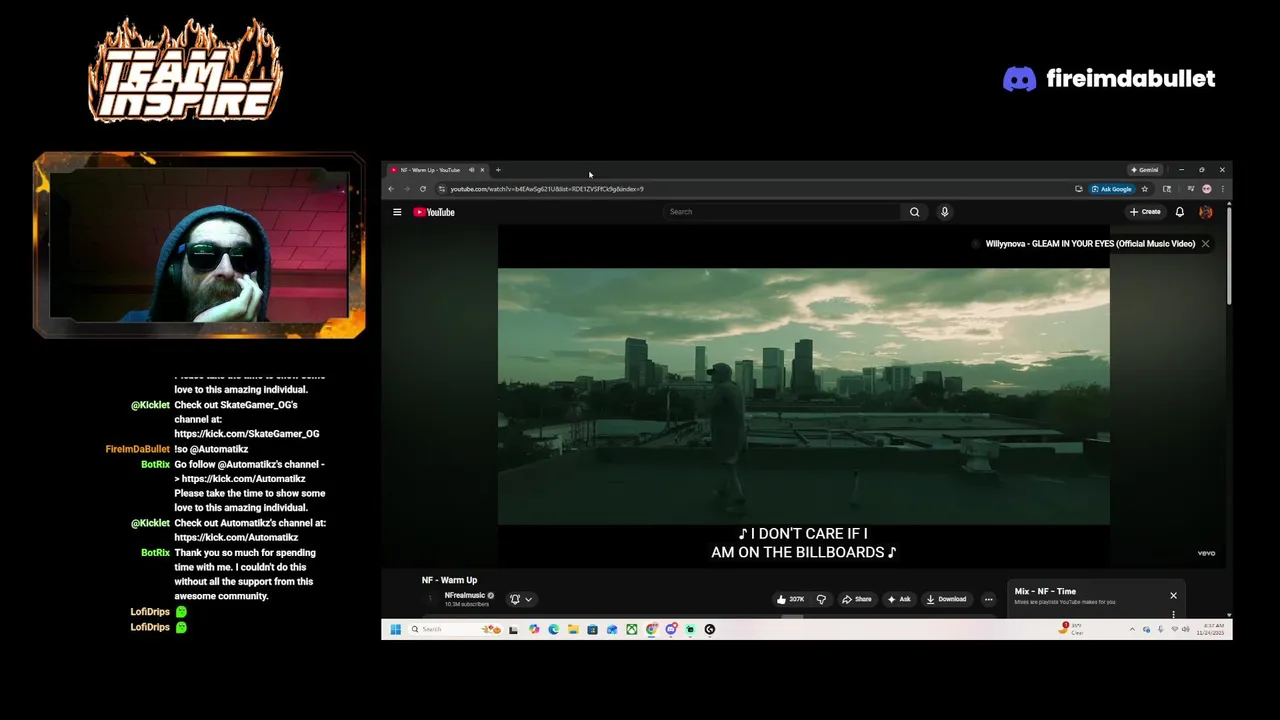Go back with the browser back arrow
Image resolution: width=1280 pixels, height=720 pixels.
click(x=391, y=189)
